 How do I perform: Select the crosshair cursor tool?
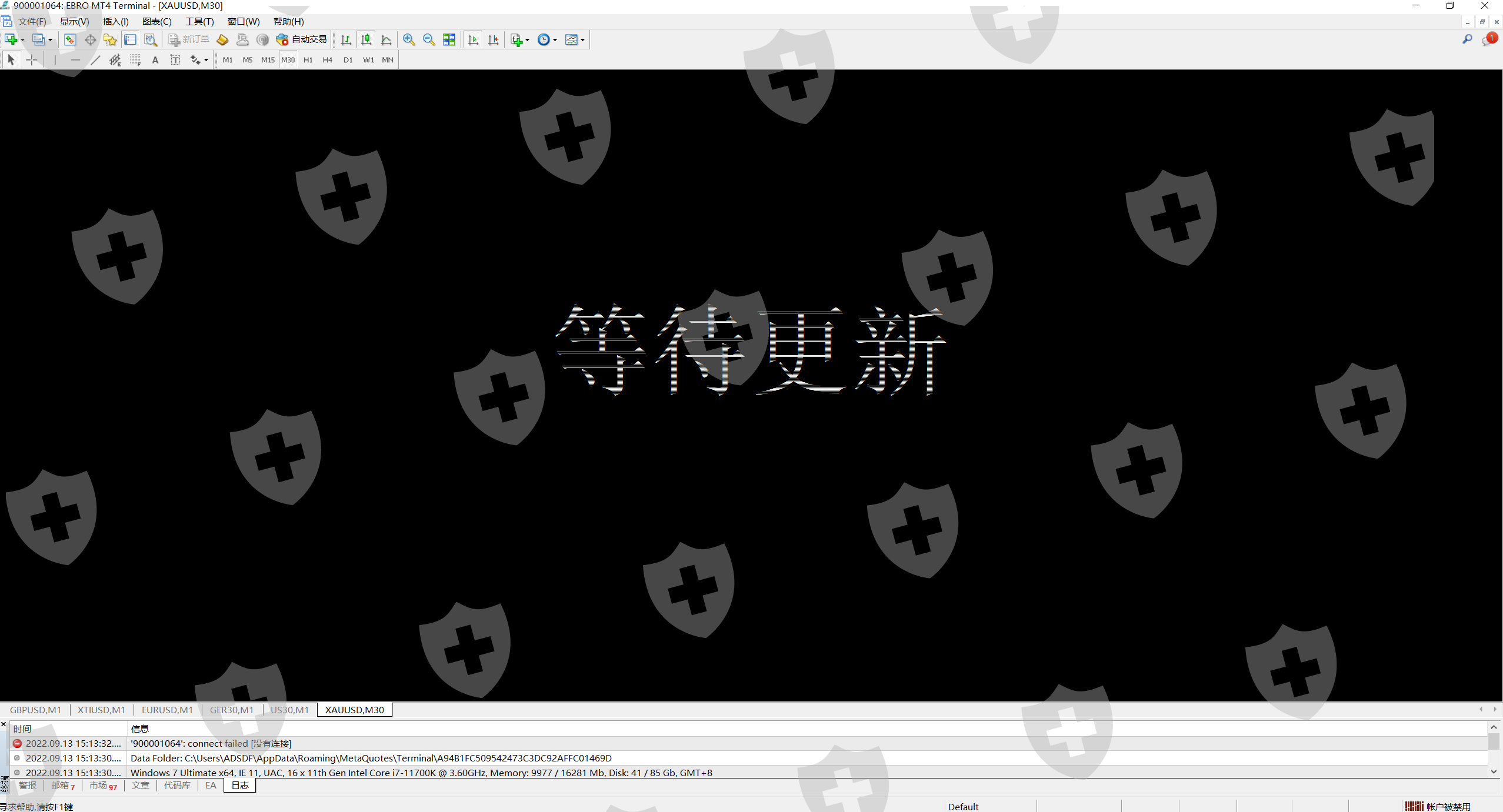pos(32,60)
